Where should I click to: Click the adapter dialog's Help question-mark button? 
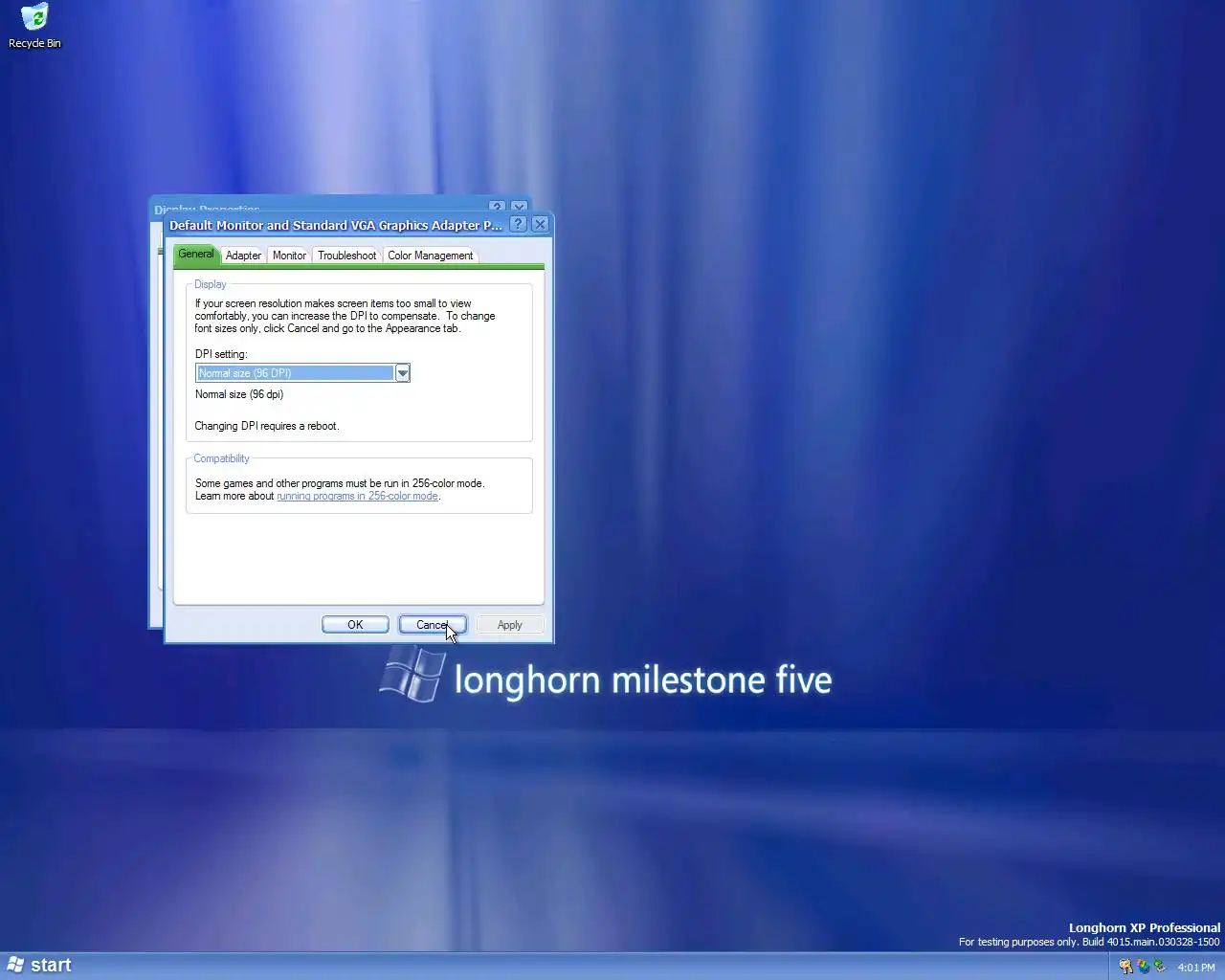coord(518,224)
